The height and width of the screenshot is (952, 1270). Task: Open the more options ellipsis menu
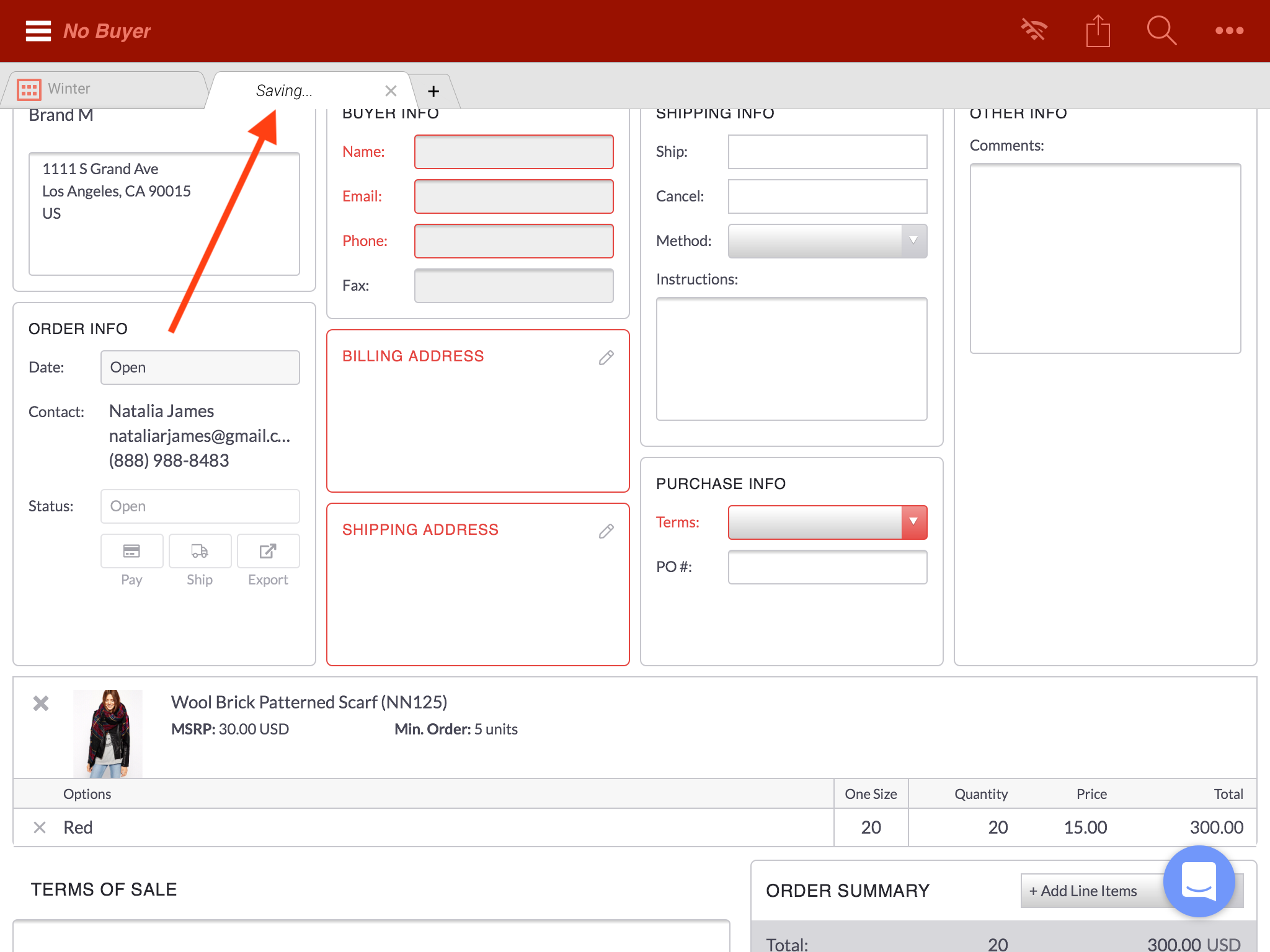coord(1229,30)
